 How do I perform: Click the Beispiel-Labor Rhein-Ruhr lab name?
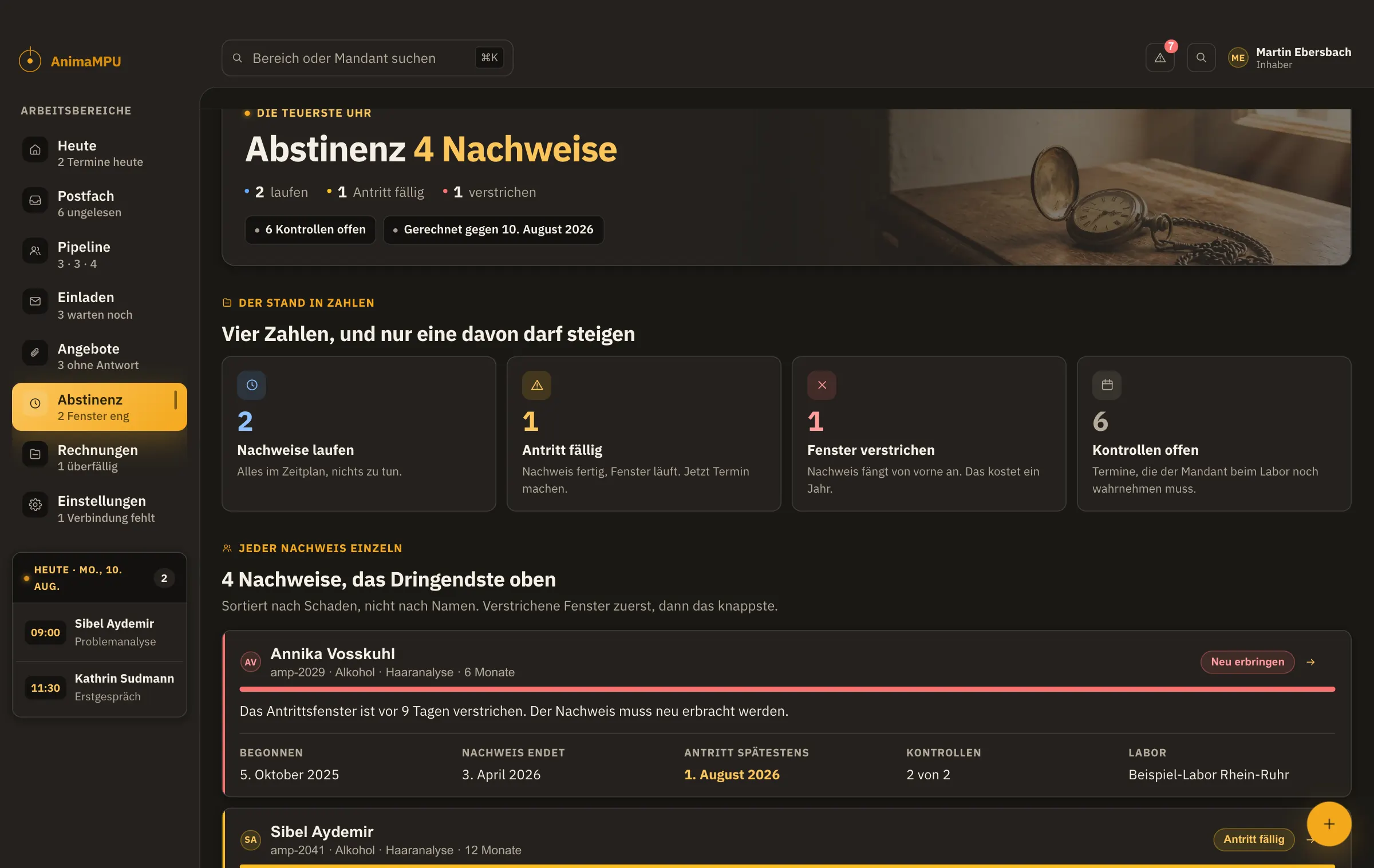1209,774
